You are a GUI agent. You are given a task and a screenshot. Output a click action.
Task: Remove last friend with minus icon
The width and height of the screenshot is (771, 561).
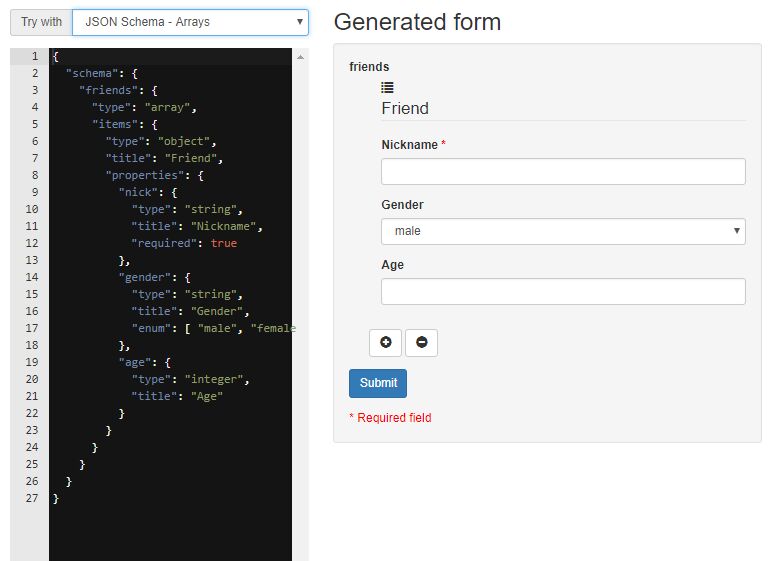pos(421,342)
